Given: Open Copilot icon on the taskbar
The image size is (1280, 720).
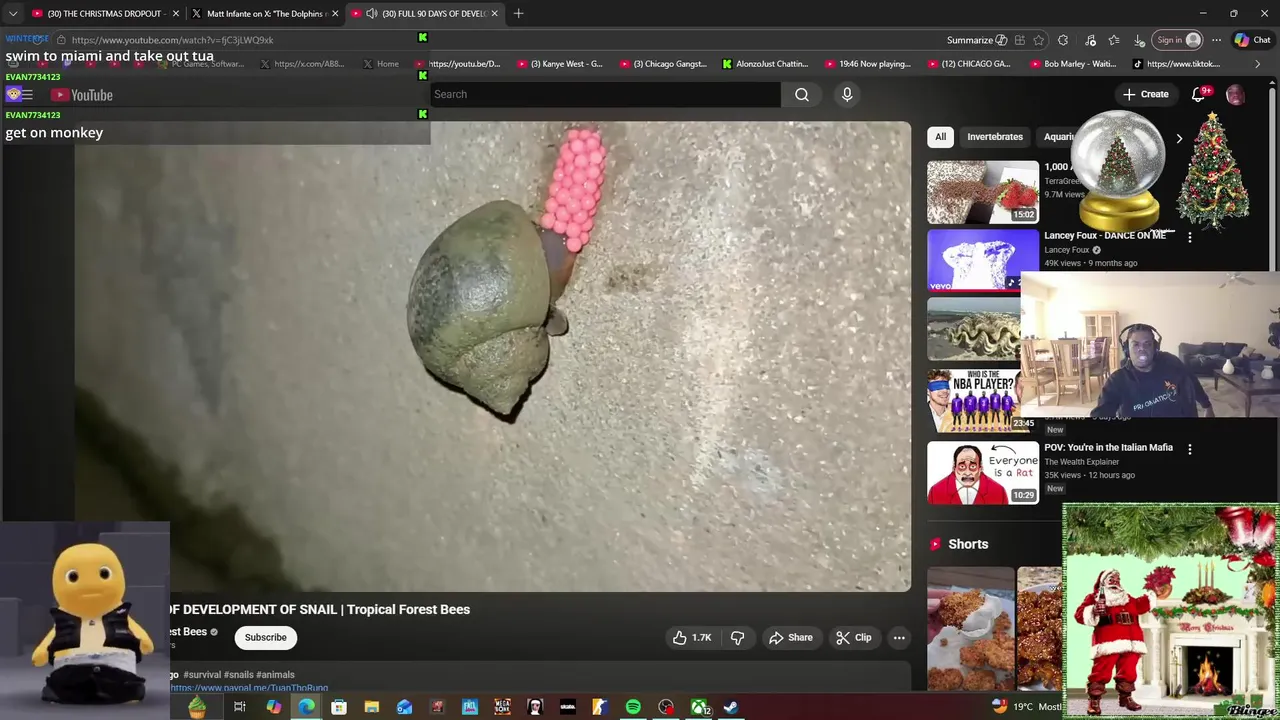Looking at the screenshot, I should [273, 707].
